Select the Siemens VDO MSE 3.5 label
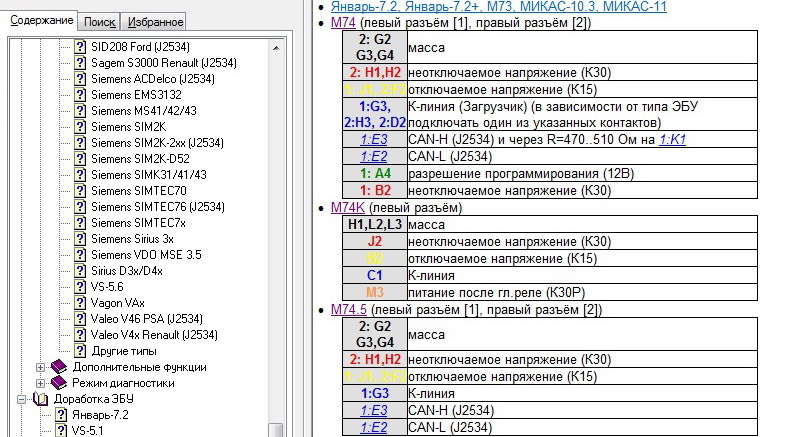The image size is (789, 437). [146, 255]
